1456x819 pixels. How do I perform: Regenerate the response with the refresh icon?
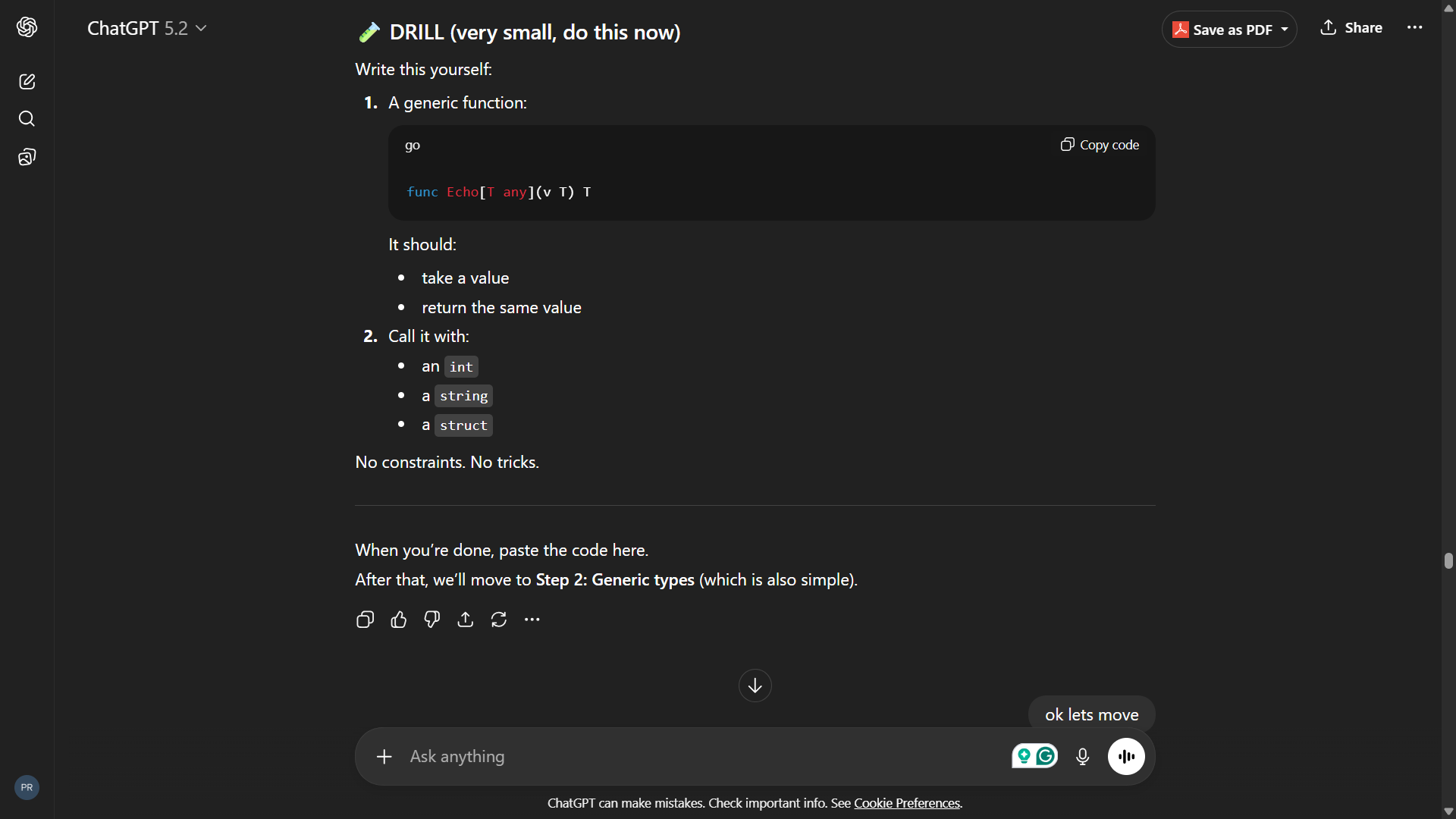click(x=498, y=620)
